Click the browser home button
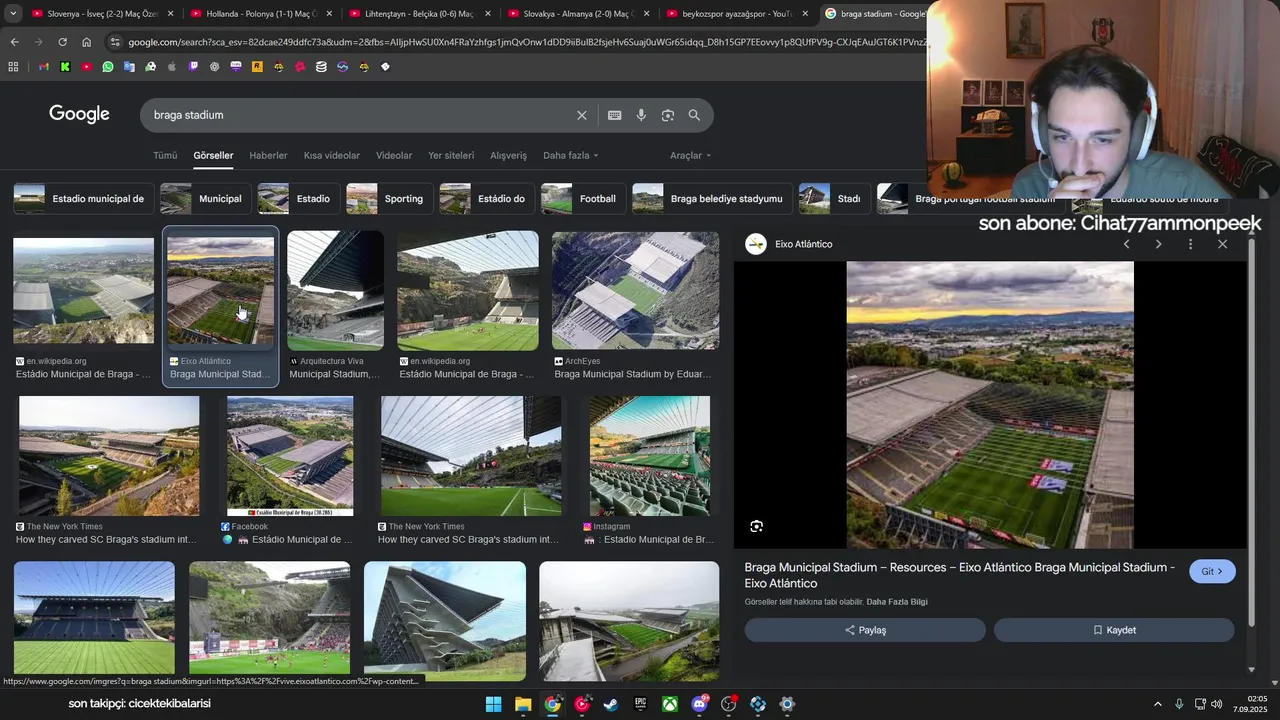This screenshot has height=720, width=1280. pos(86,42)
